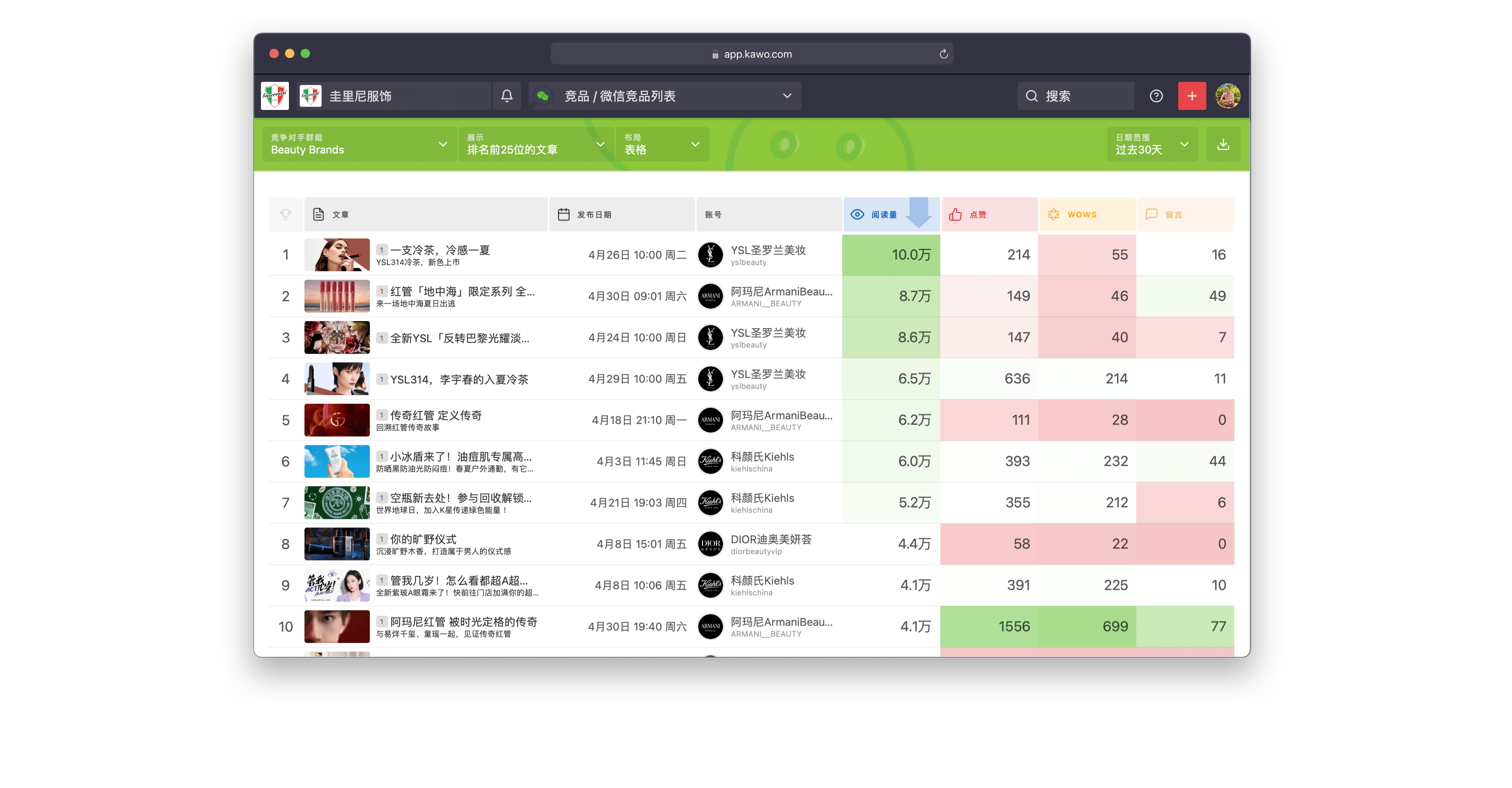The image size is (1512, 788).
Task: Open the 圭里尼服饰 brand selector
Action: (394, 96)
